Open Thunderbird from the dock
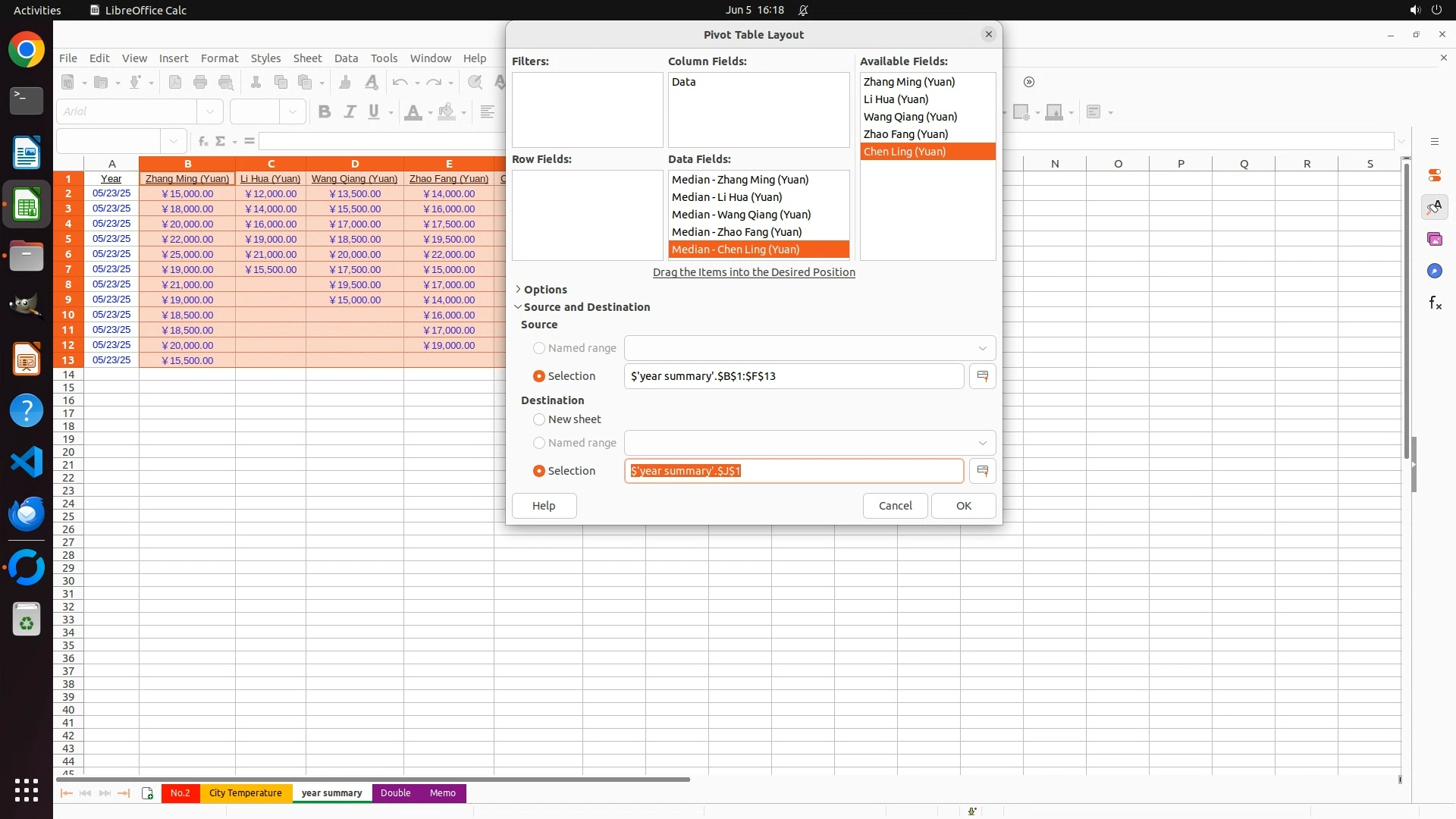1456x819 pixels. point(27,514)
